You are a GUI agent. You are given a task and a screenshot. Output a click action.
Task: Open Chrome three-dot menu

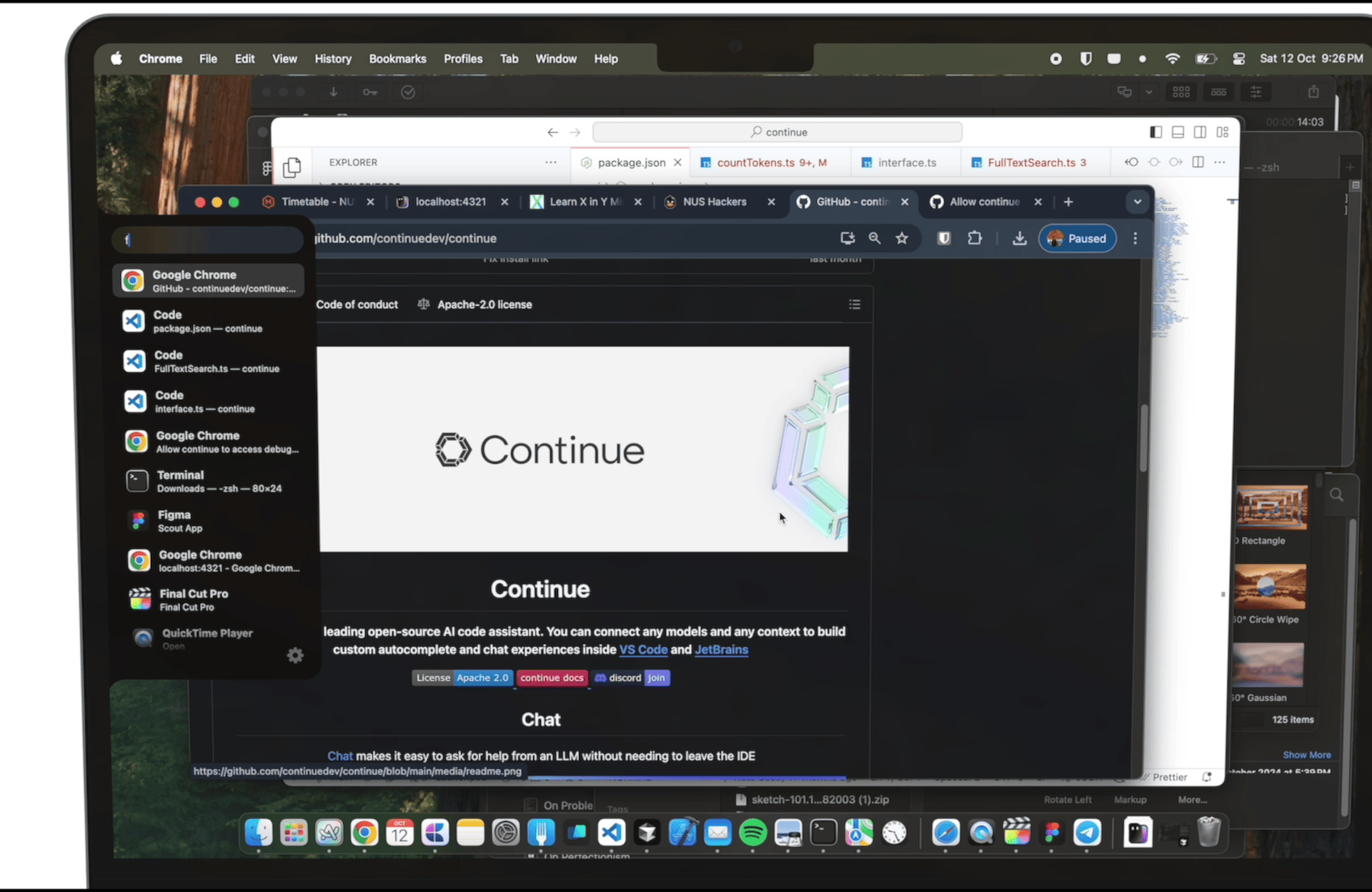1135,239
